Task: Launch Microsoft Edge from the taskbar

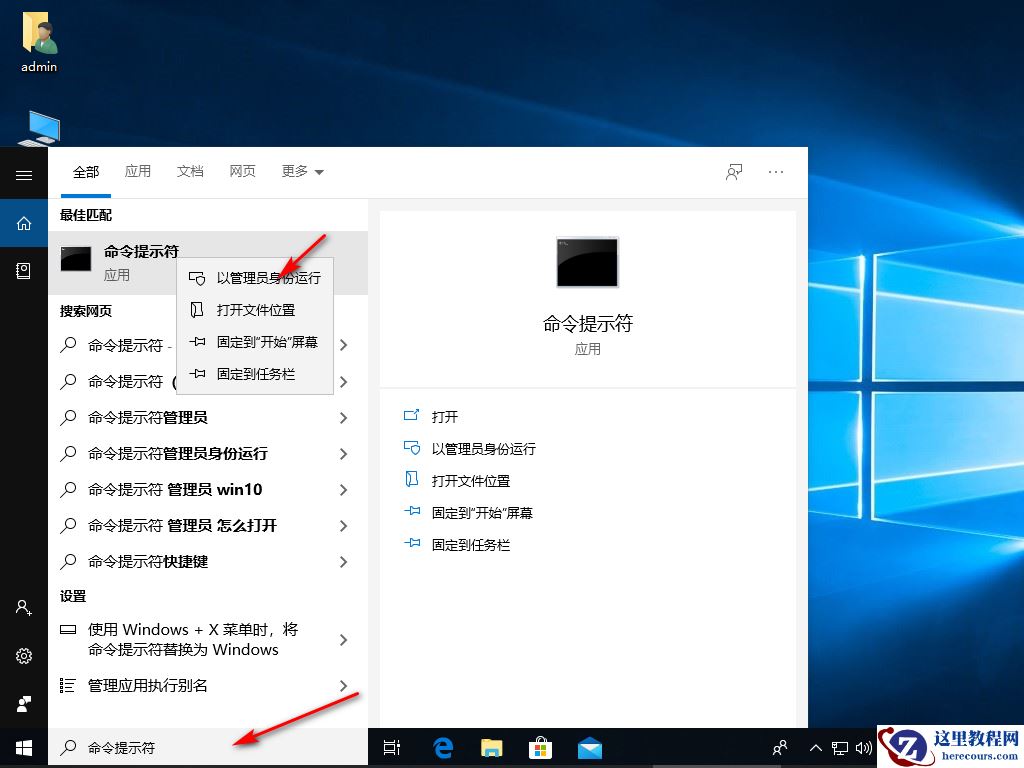Action: click(441, 747)
